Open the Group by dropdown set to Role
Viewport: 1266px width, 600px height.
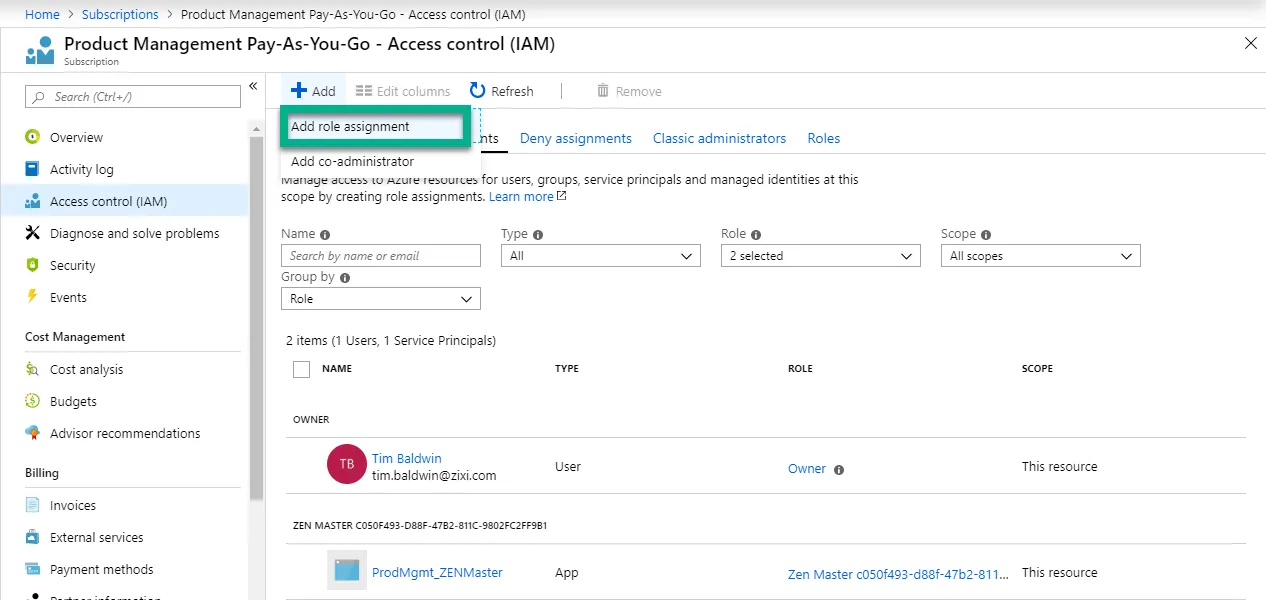pyautogui.click(x=380, y=299)
